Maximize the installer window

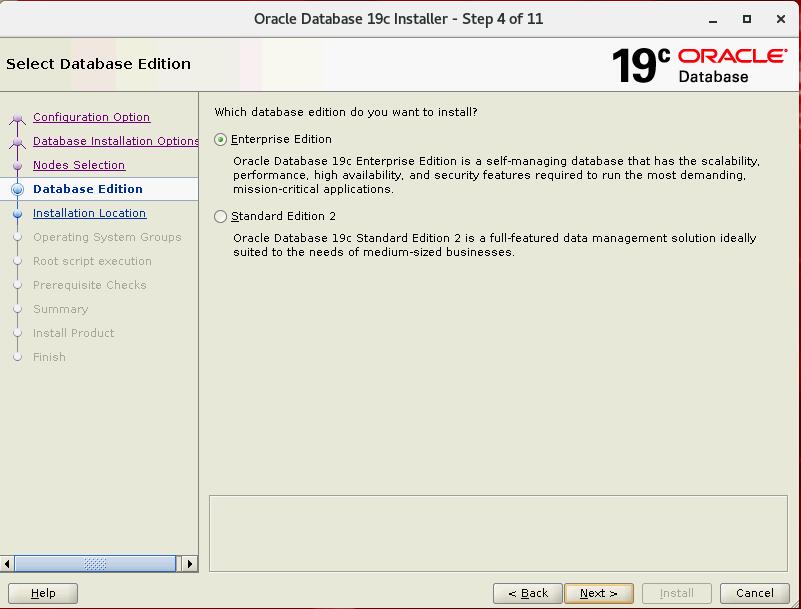[x=746, y=19]
